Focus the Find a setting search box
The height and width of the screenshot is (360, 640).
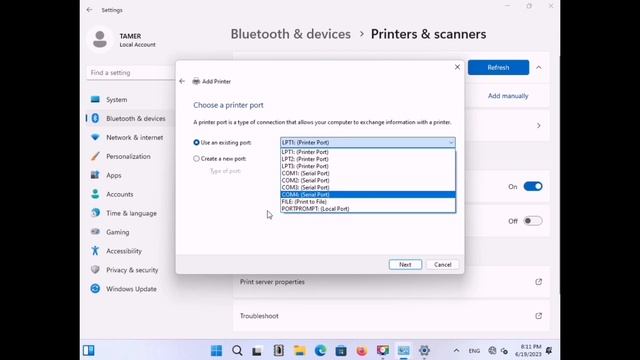click(x=131, y=73)
